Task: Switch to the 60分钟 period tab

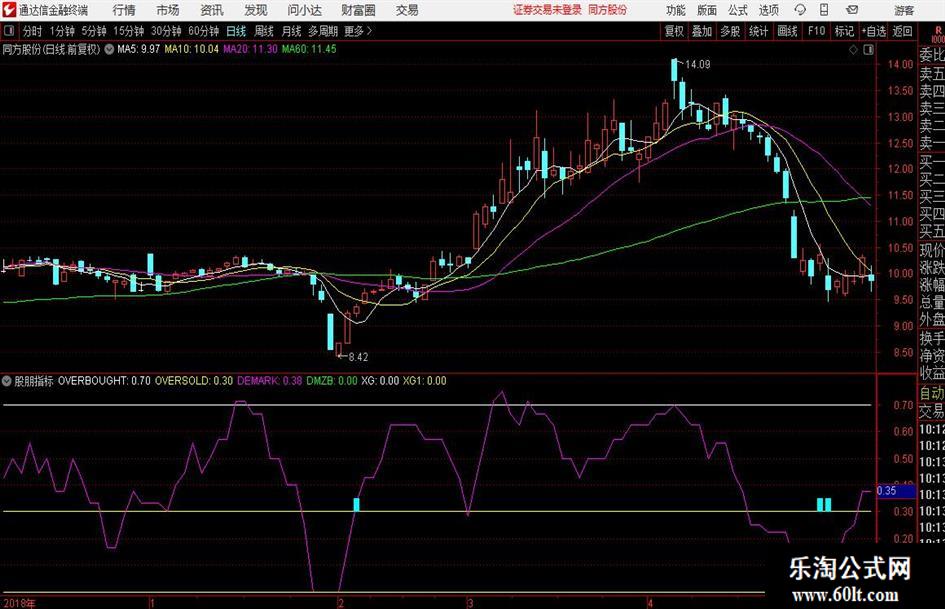Action: pyautogui.click(x=204, y=31)
